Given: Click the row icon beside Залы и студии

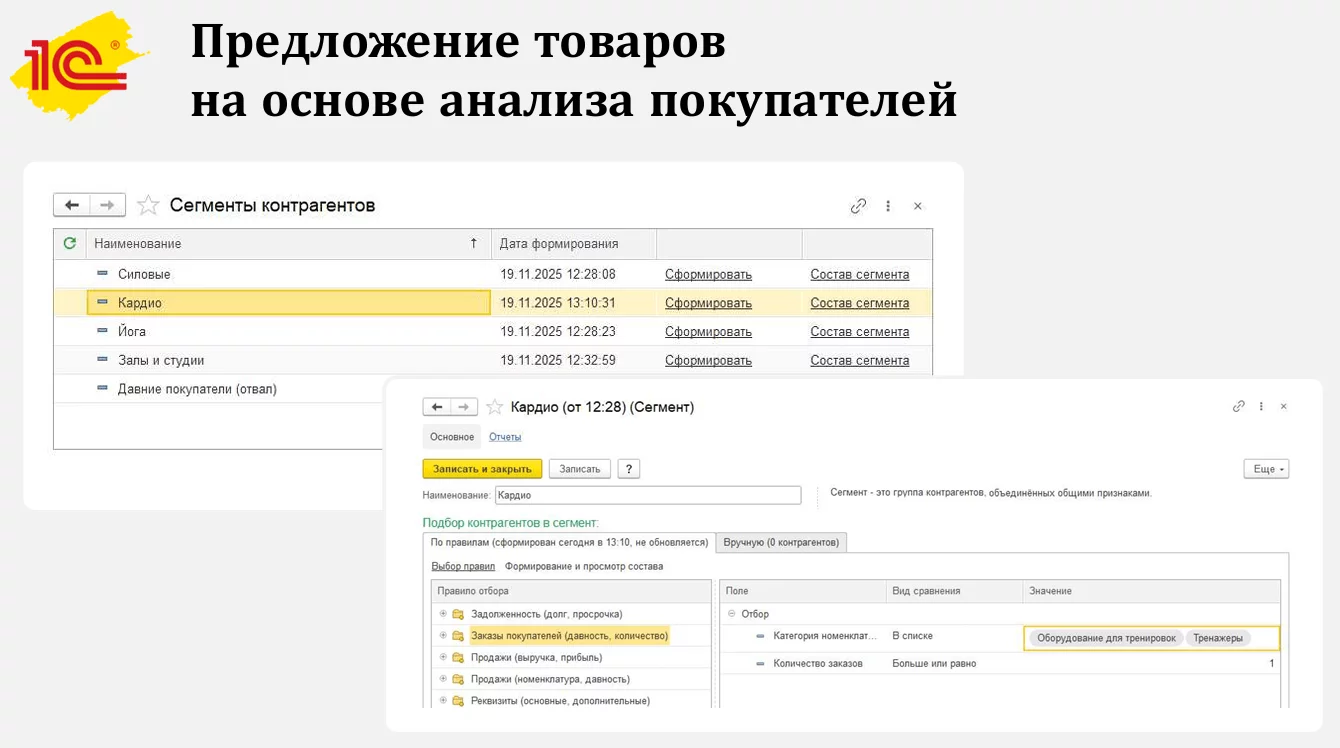Looking at the screenshot, I should (102, 360).
